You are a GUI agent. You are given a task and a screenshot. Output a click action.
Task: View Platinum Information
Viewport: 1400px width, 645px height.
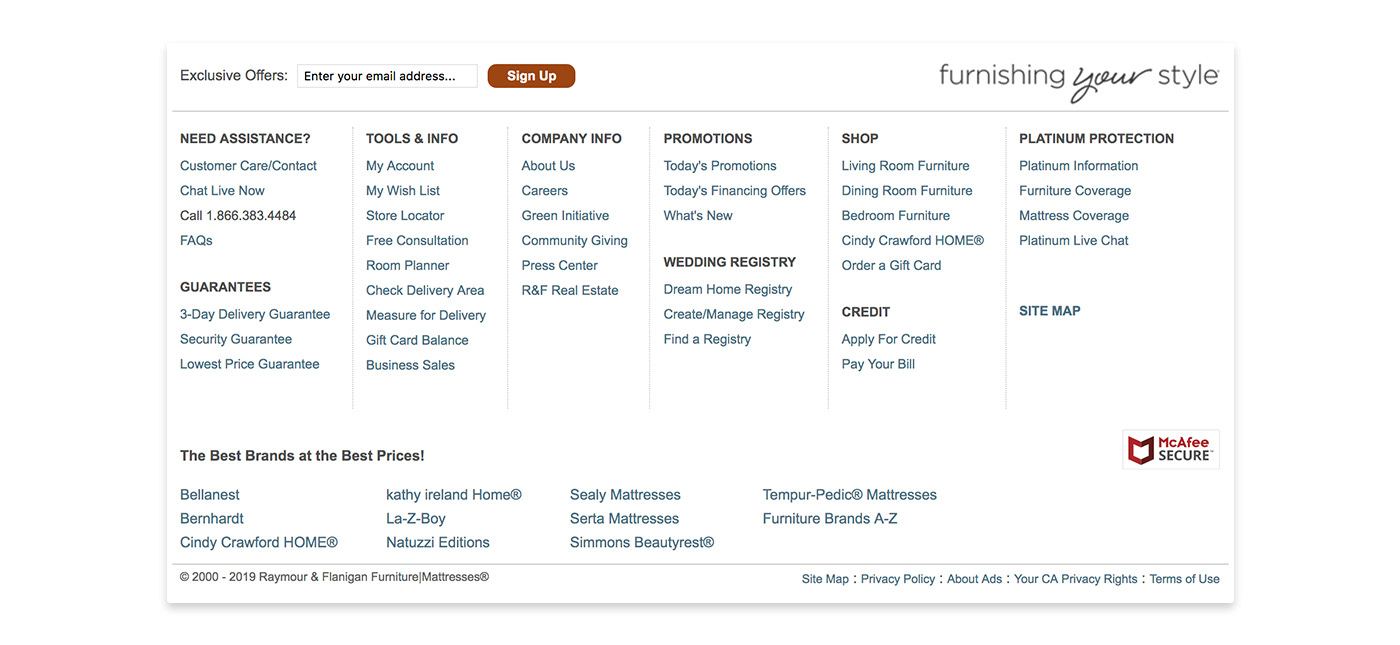1079,166
